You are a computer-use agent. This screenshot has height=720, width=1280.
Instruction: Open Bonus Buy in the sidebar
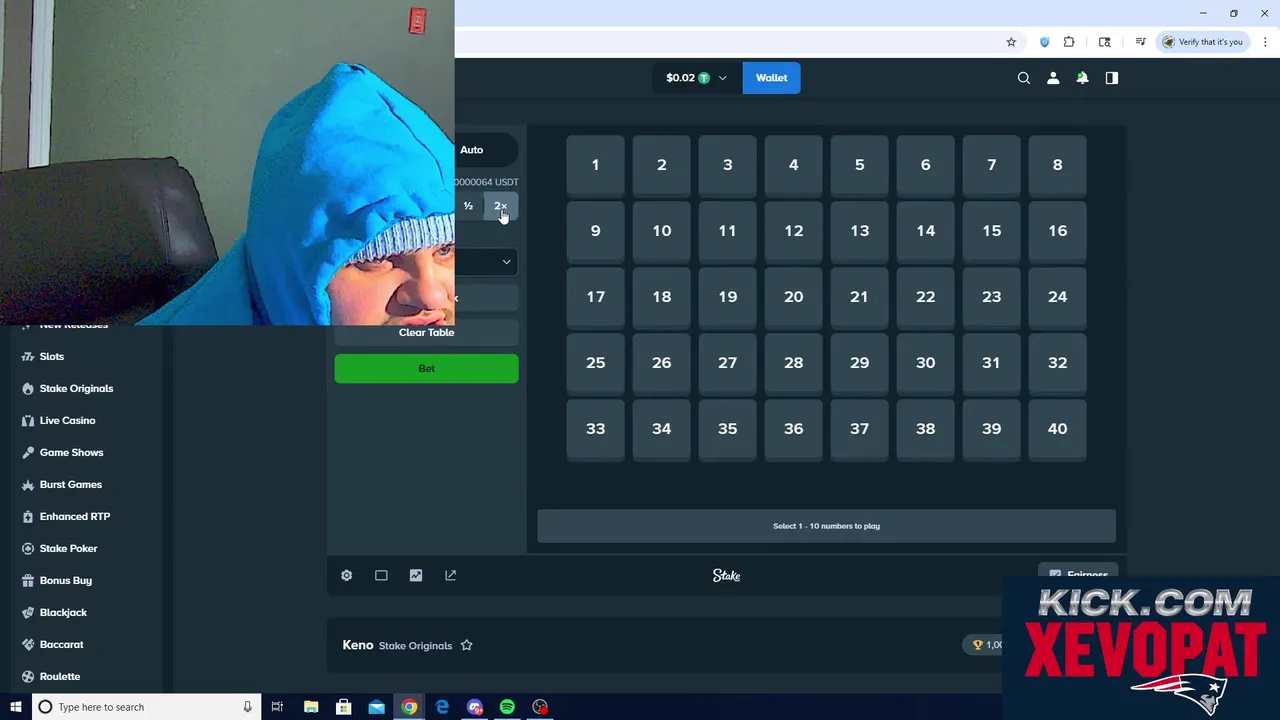tap(65, 580)
